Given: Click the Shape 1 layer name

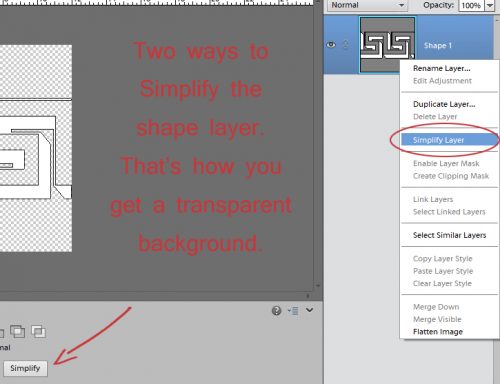Looking at the screenshot, I should 438,46.
